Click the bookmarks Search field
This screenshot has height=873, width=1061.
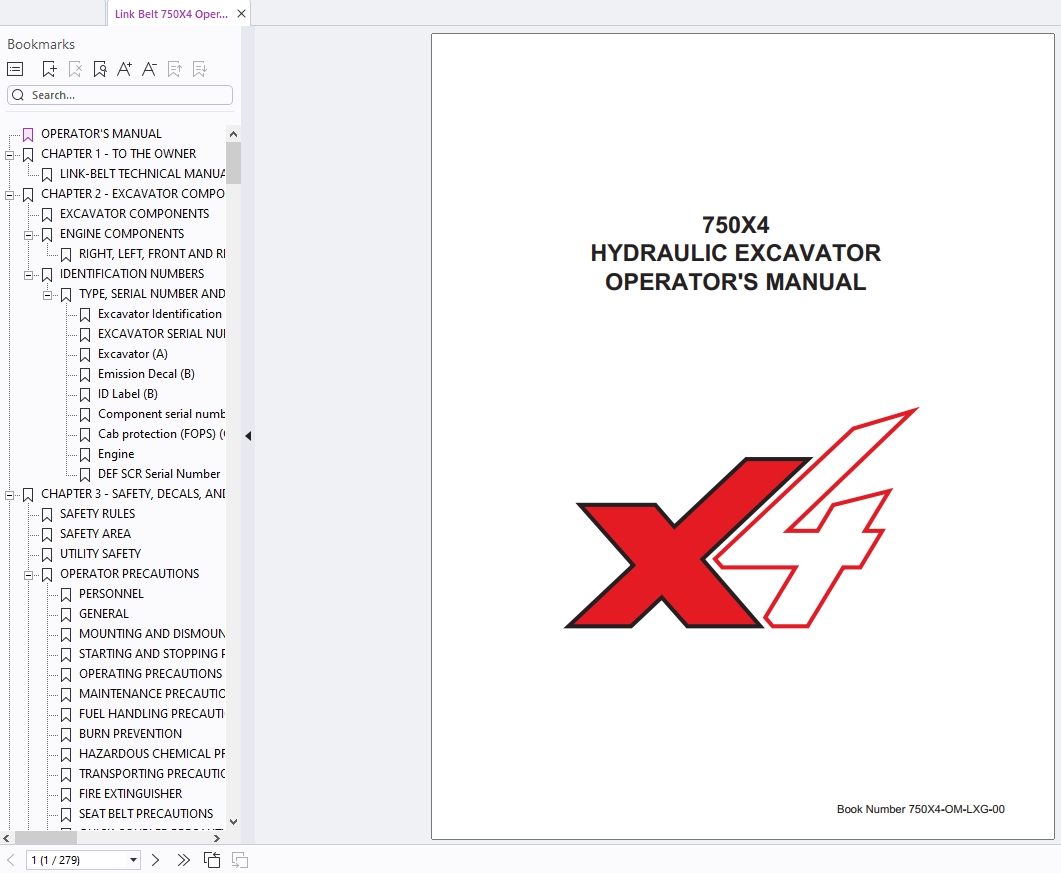120,95
